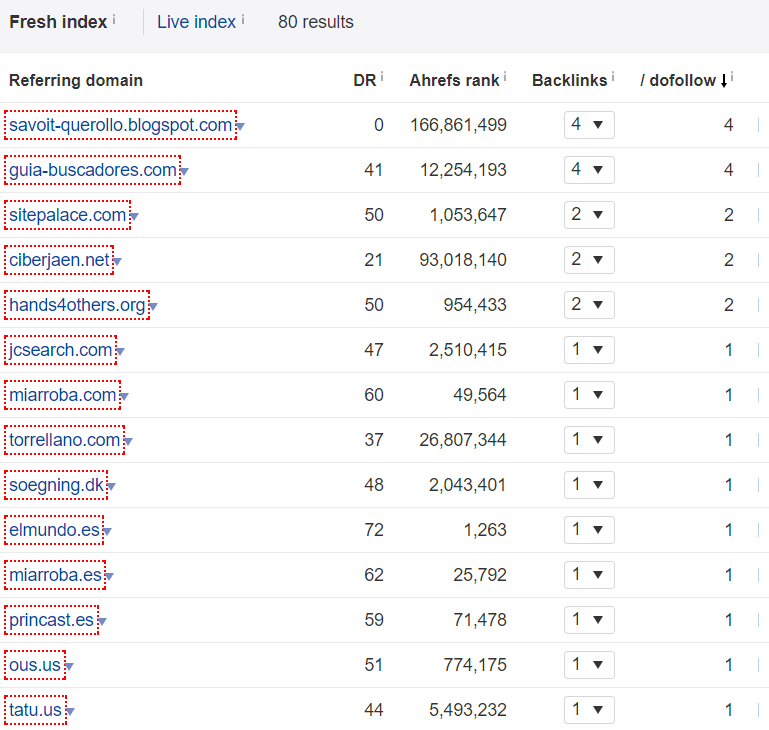Open backlinks dropdown for savoit-querollo.blogspot.com
This screenshot has width=769, height=730.
(589, 125)
